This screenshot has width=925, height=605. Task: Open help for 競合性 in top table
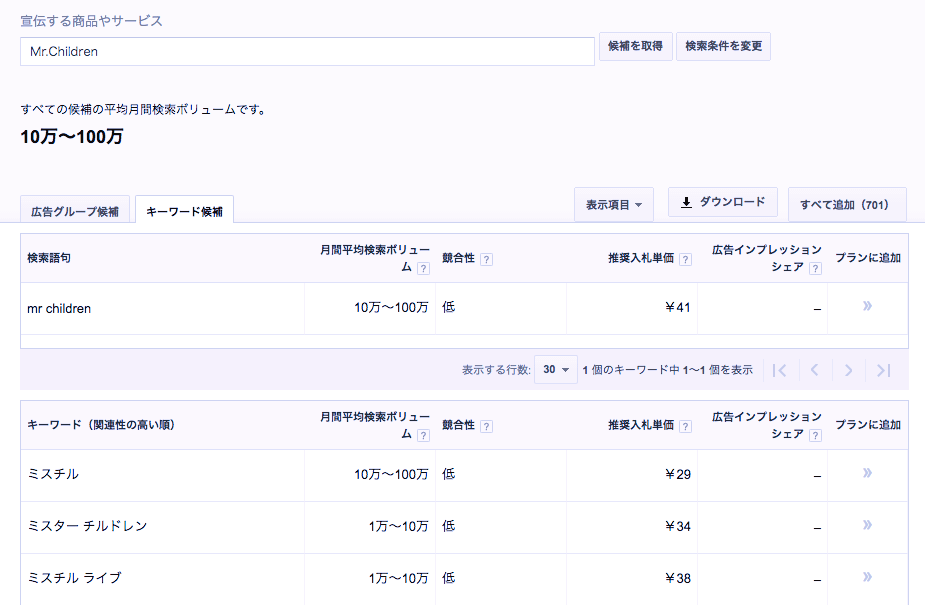point(486,259)
